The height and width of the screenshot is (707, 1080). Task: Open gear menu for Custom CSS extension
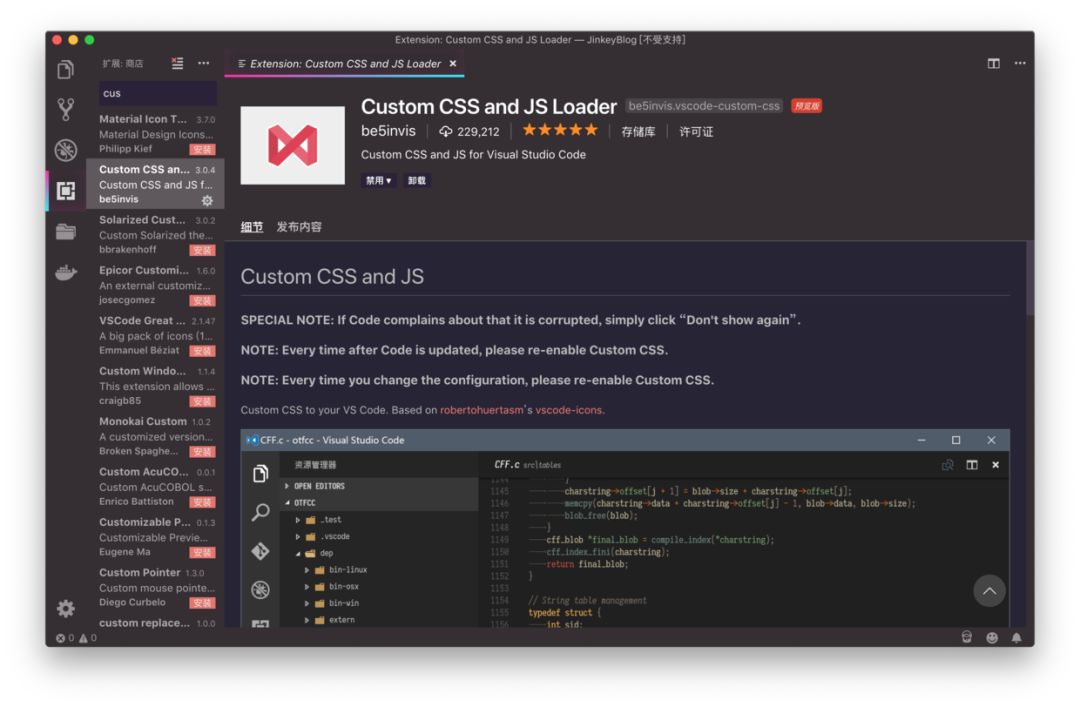pyautogui.click(x=207, y=201)
